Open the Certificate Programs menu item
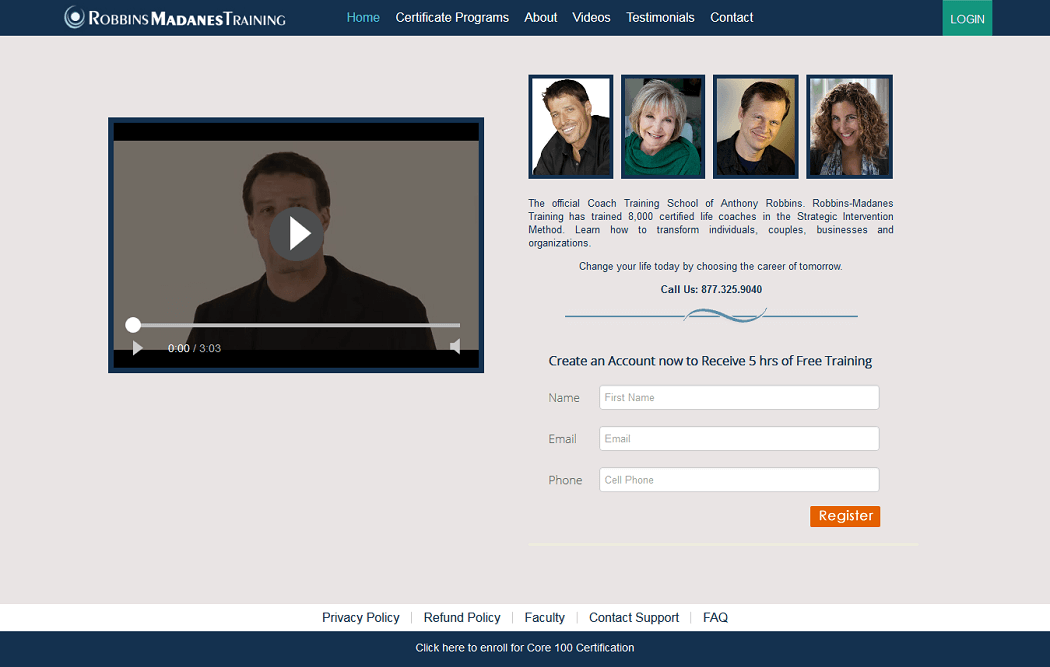This screenshot has height=667, width=1050. (452, 17)
